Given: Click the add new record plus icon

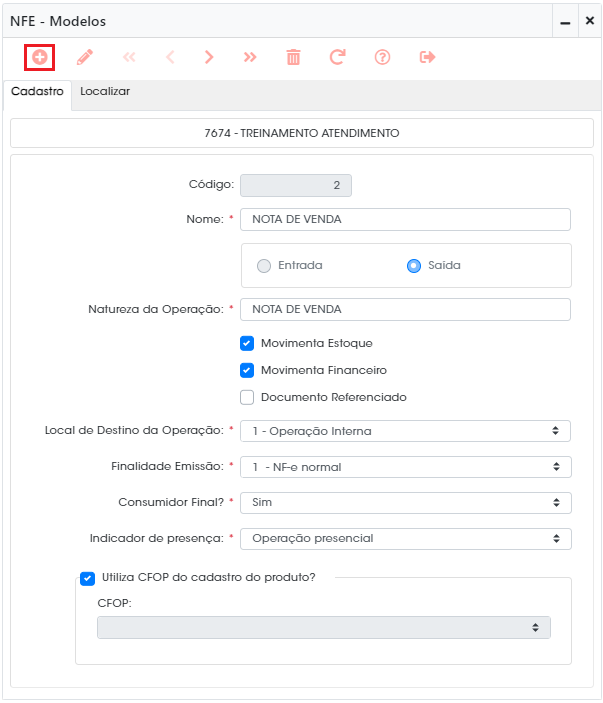Looking at the screenshot, I should 39,57.
